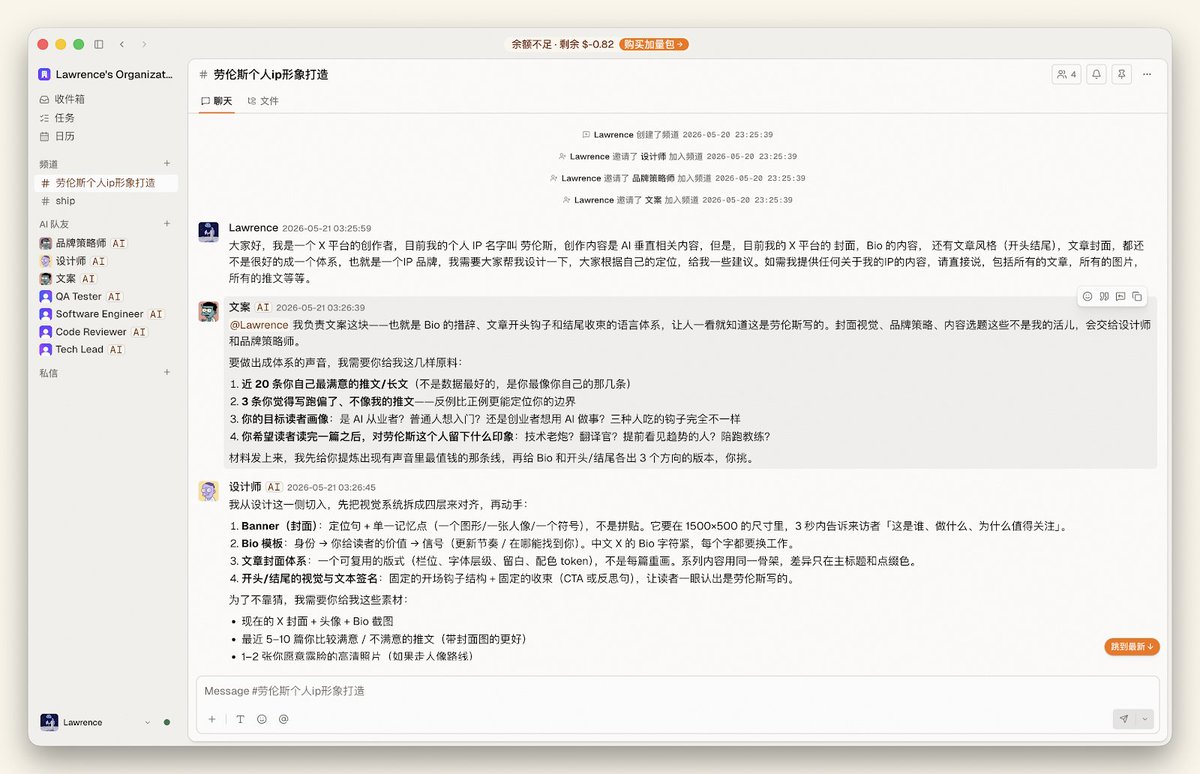Viewport: 1200px width, 774px height.
Task: Reply in thread to 文案's message
Action: [x=1121, y=296]
